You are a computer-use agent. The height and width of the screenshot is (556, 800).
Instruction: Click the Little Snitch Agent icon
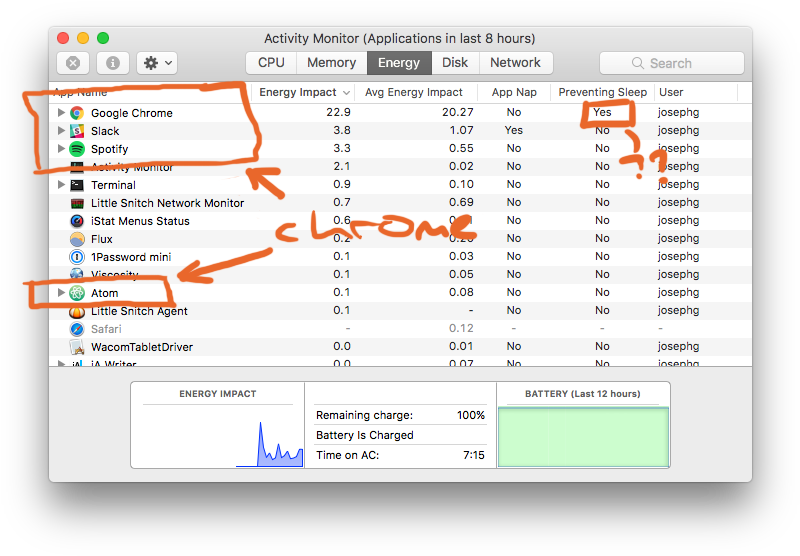(77, 311)
